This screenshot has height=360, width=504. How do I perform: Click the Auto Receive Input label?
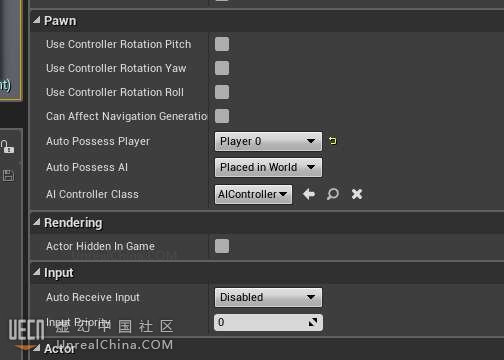coord(93,297)
